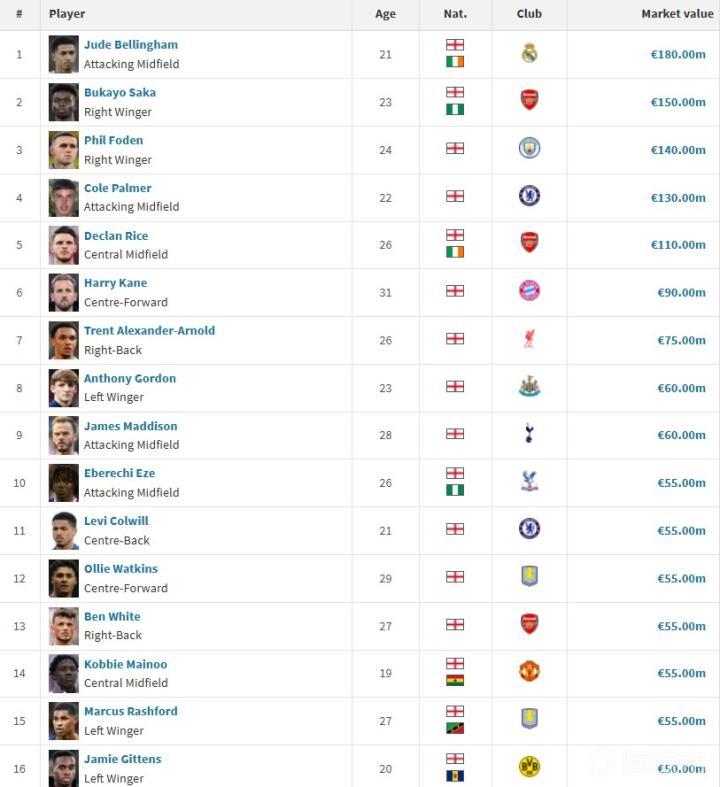Open the Newcastle United crest for Anthony Gordon
This screenshot has height=787, width=720.
(x=529, y=387)
